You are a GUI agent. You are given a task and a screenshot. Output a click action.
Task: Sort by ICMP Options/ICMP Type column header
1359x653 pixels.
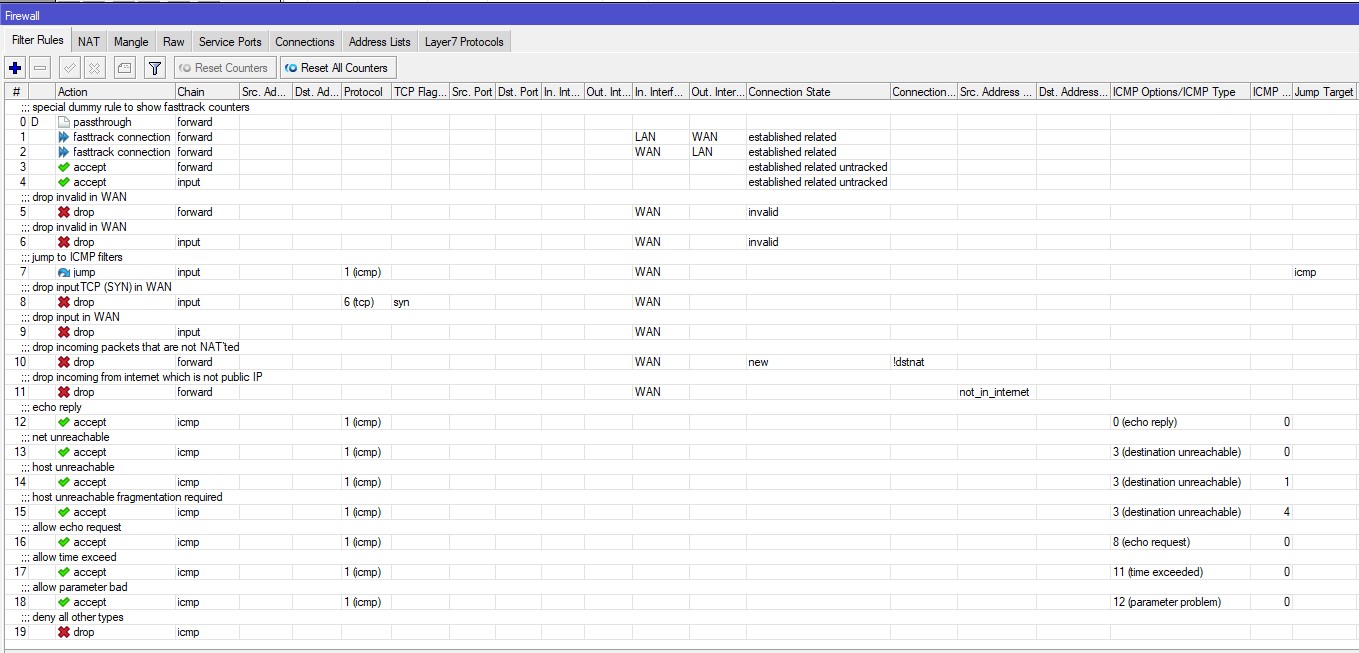coord(1180,91)
